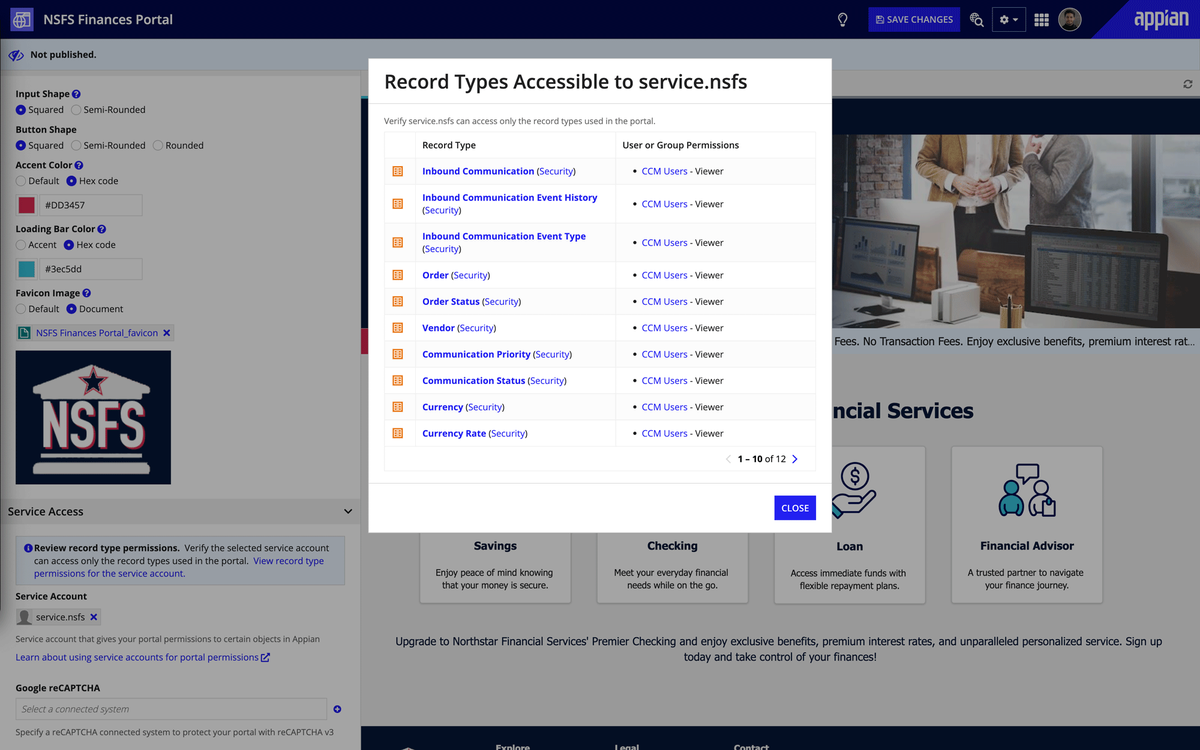Open the app grid waffle icon

click(1041, 19)
